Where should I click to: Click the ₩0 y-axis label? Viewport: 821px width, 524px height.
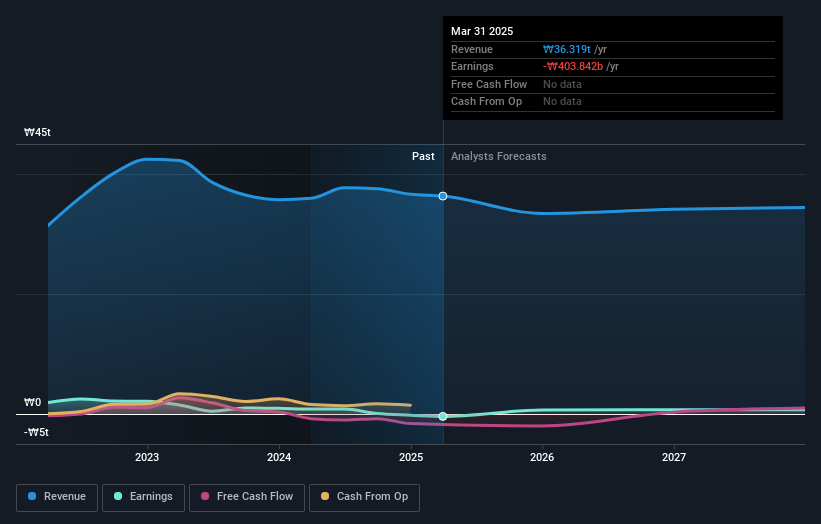click(x=32, y=402)
